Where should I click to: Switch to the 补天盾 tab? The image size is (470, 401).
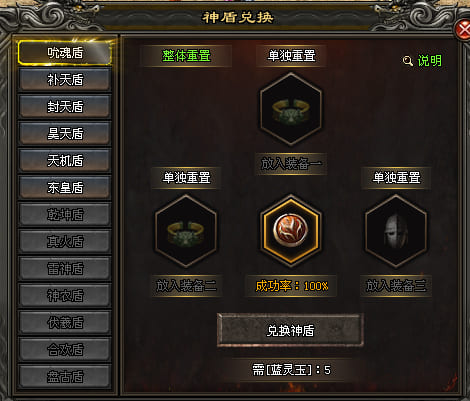(65, 80)
